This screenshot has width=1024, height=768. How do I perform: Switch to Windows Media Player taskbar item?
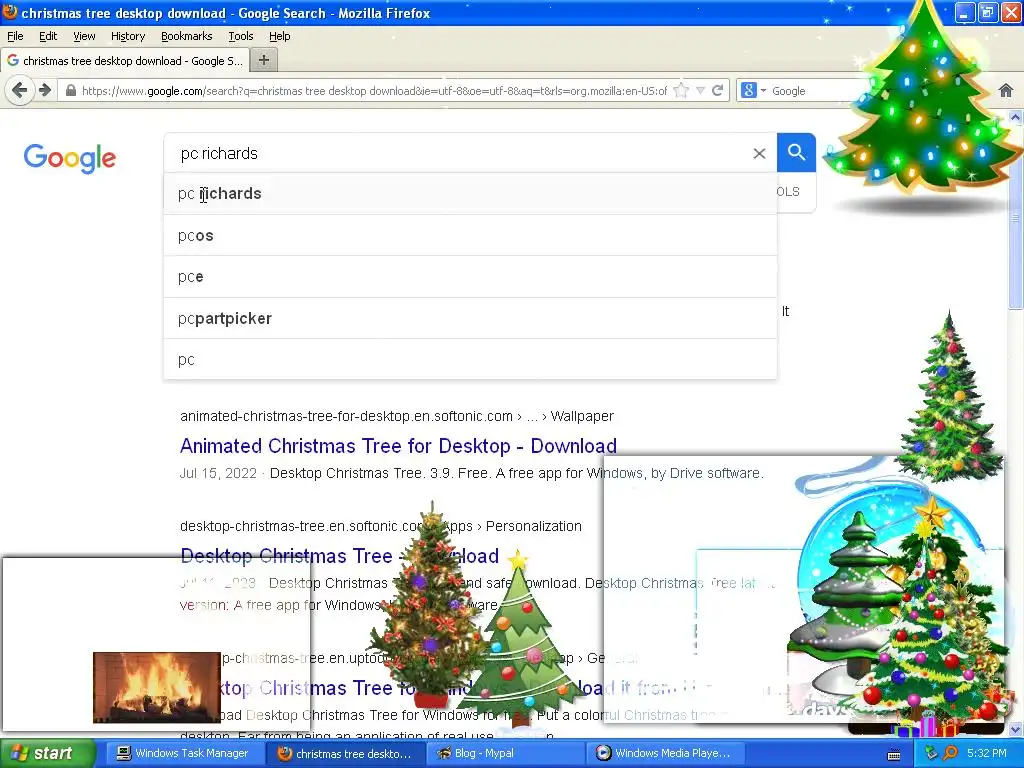[664, 754]
